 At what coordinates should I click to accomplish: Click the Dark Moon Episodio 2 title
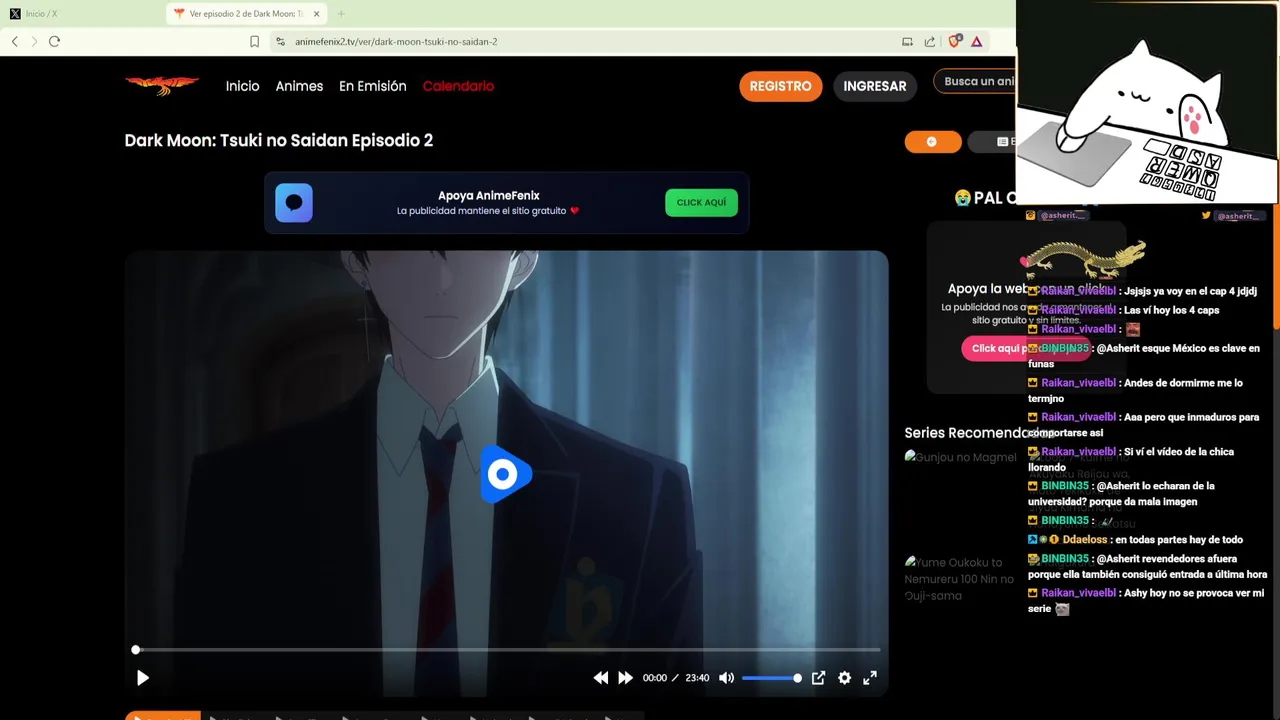(279, 140)
